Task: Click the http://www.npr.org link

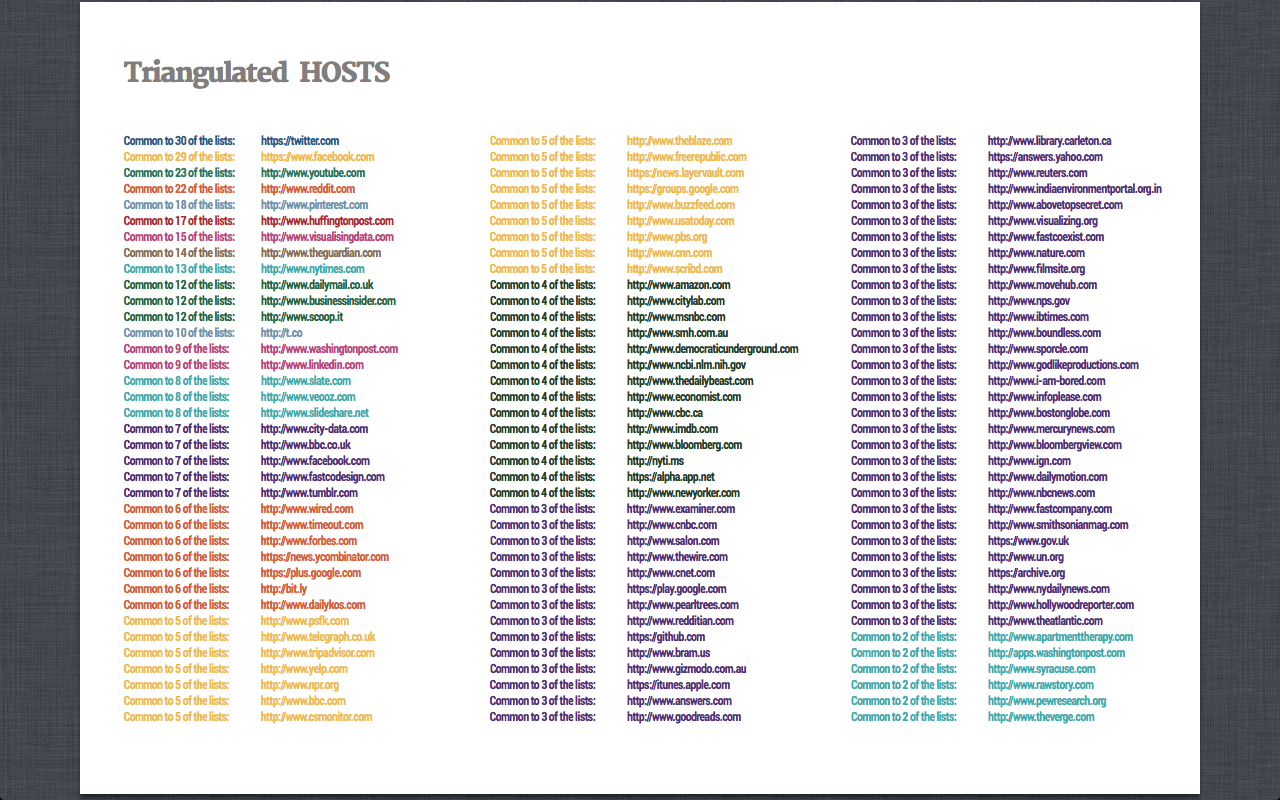Action: tap(300, 685)
